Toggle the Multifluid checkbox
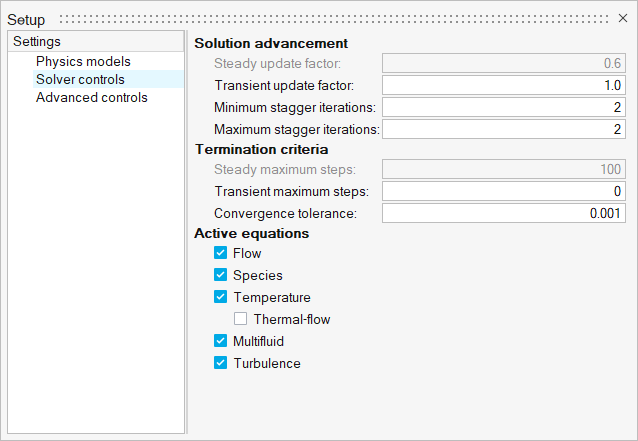 pyautogui.click(x=221, y=341)
